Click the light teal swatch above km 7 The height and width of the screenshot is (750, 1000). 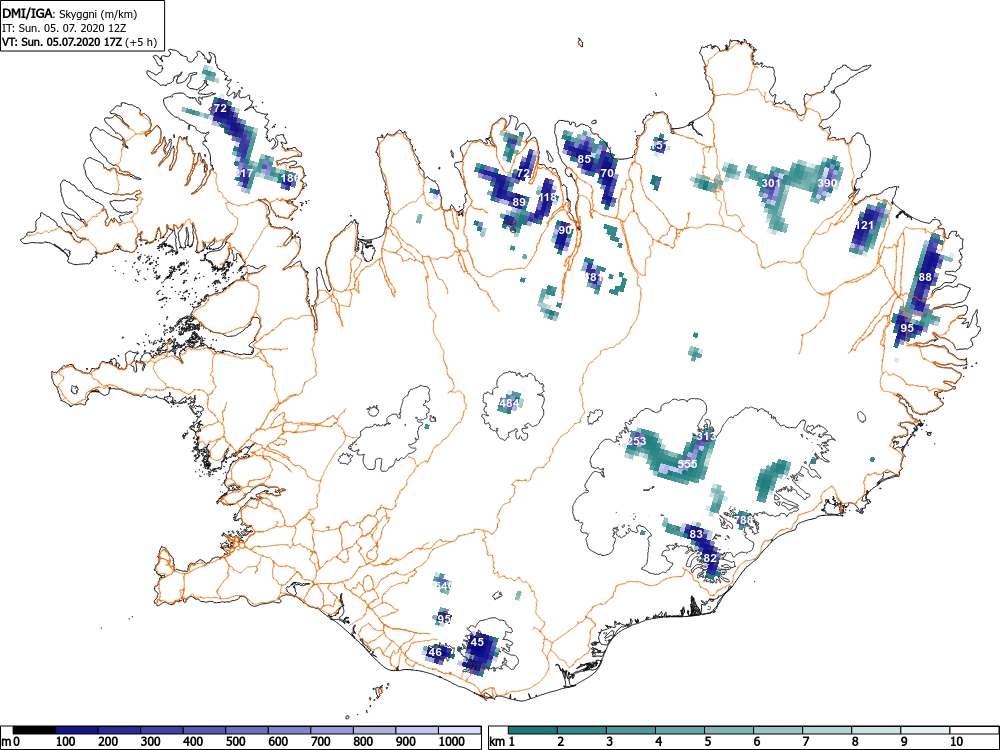point(827,730)
